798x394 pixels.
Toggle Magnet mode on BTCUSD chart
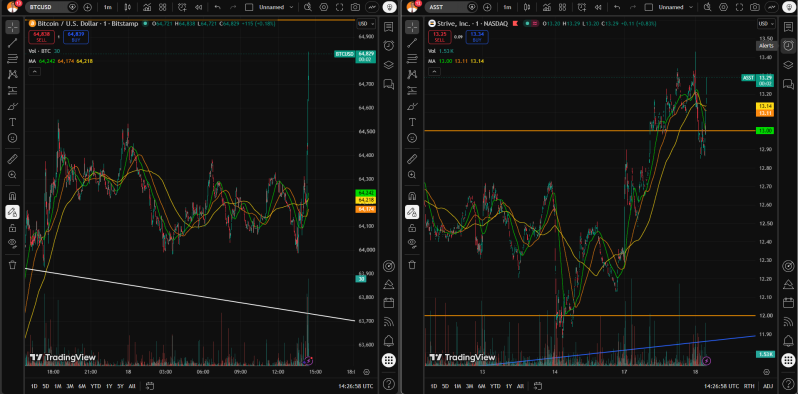tap(13, 196)
